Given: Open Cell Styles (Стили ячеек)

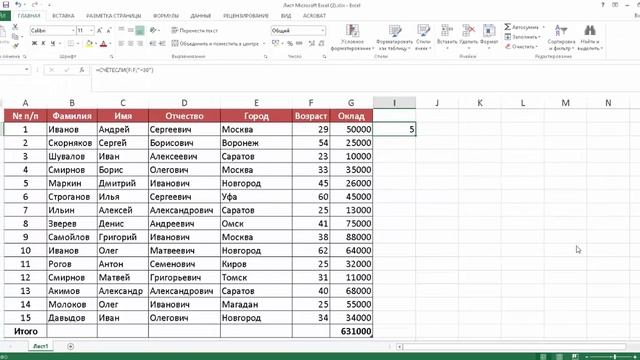Looking at the screenshot, I should (423, 37).
